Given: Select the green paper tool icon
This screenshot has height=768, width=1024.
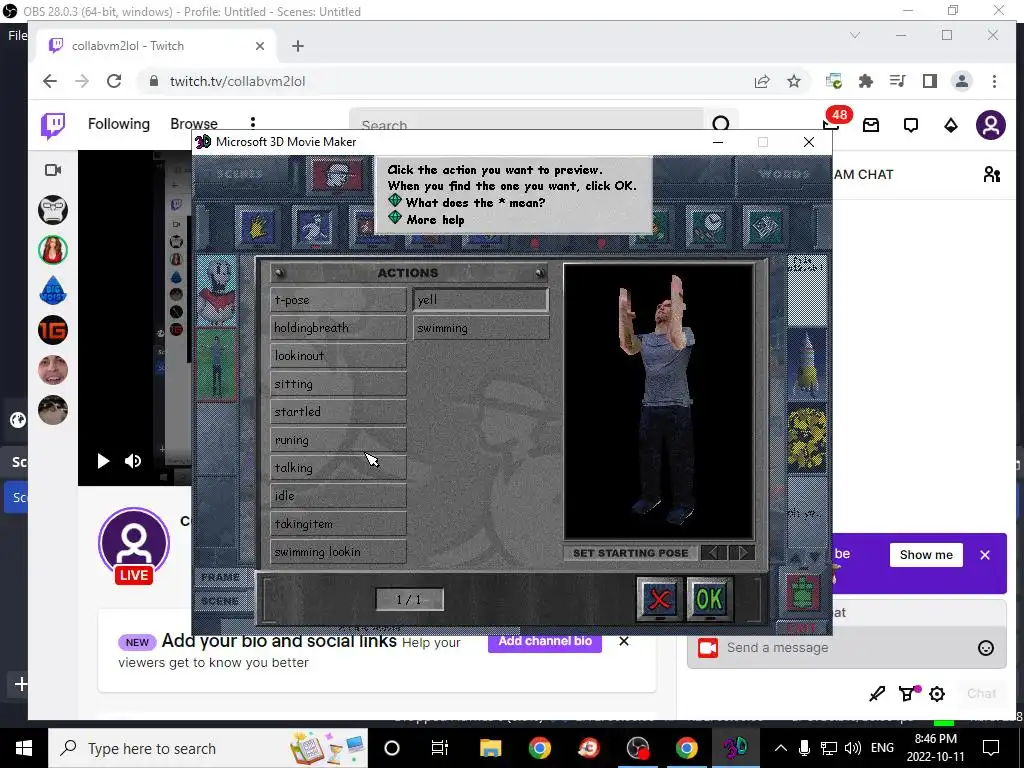Looking at the screenshot, I should click(765, 227).
